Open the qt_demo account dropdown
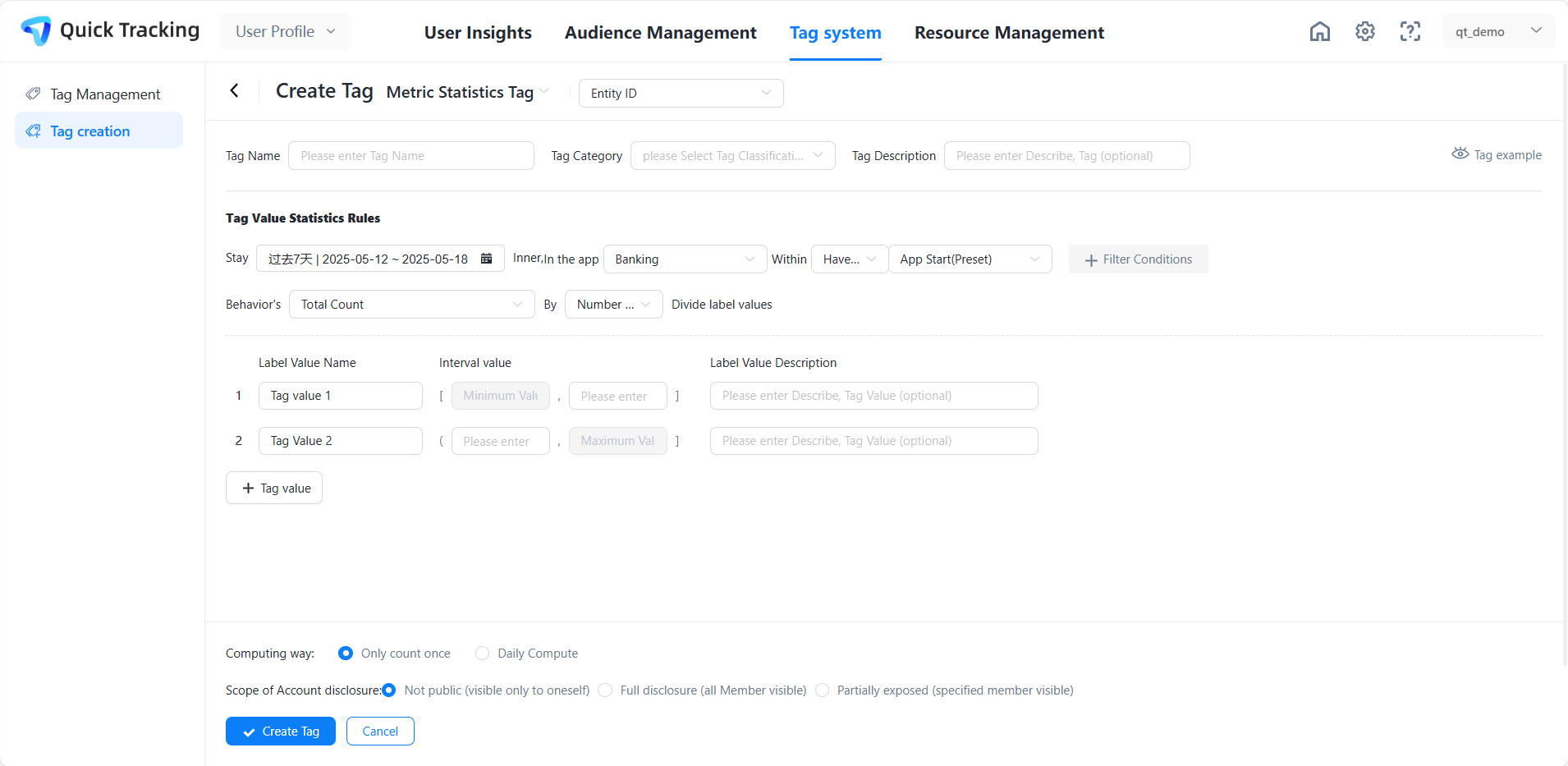 [x=1499, y=31]
